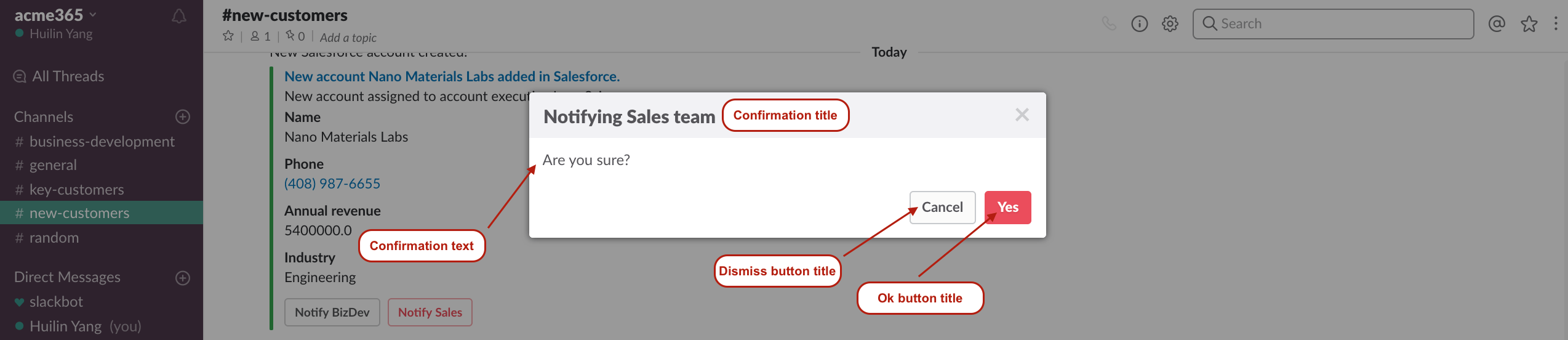Show channel details info icon
The image size is (1568, 340).
click(1140, 23)
